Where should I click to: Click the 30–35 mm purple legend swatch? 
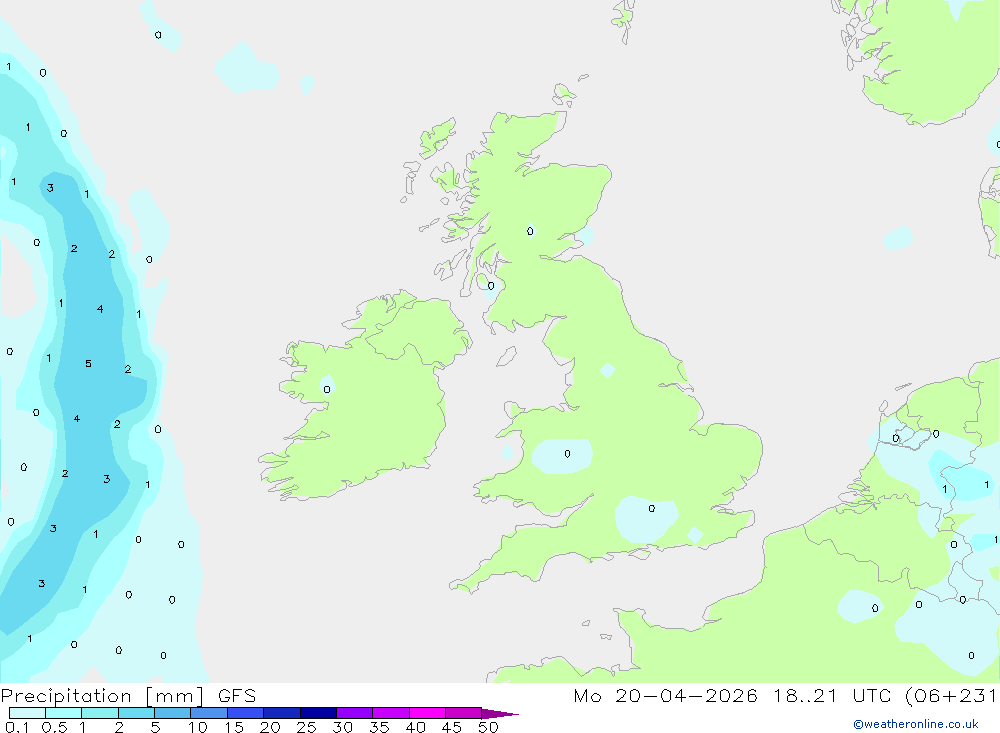click(x=354, y=713)
